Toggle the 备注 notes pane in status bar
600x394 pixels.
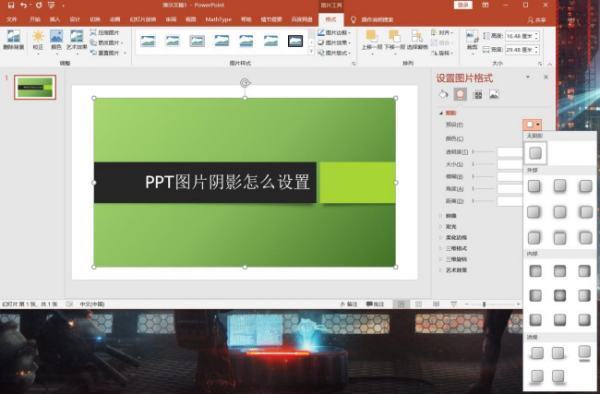349,304
